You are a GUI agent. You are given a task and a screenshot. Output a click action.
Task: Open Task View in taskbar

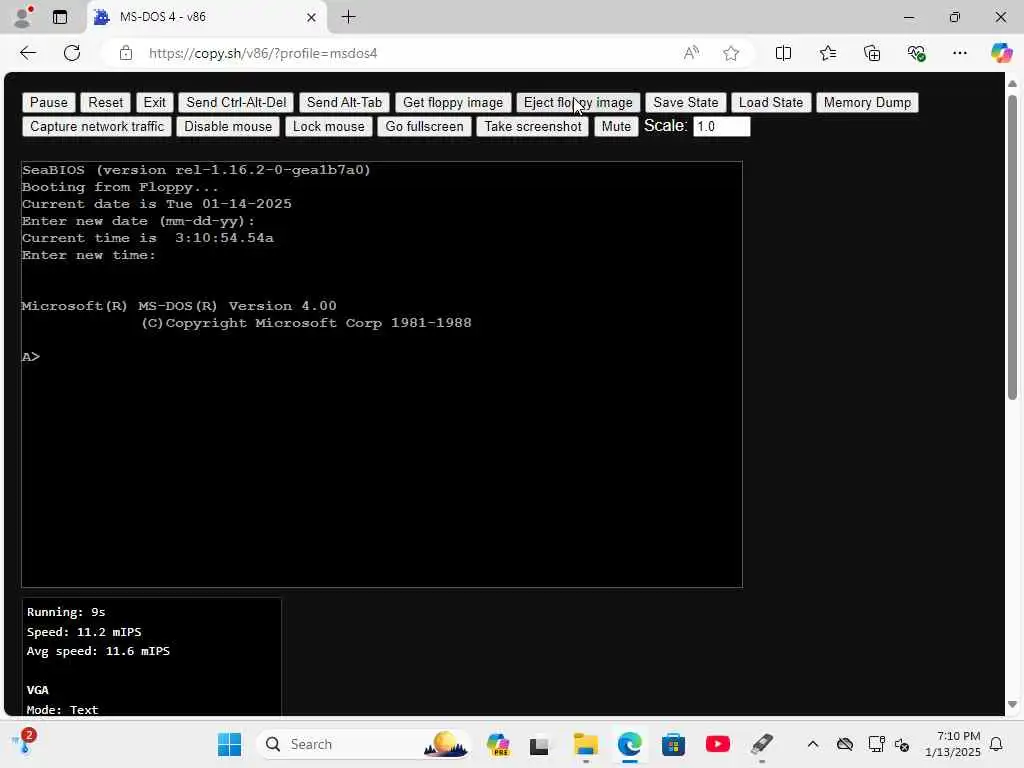(539, 744)
